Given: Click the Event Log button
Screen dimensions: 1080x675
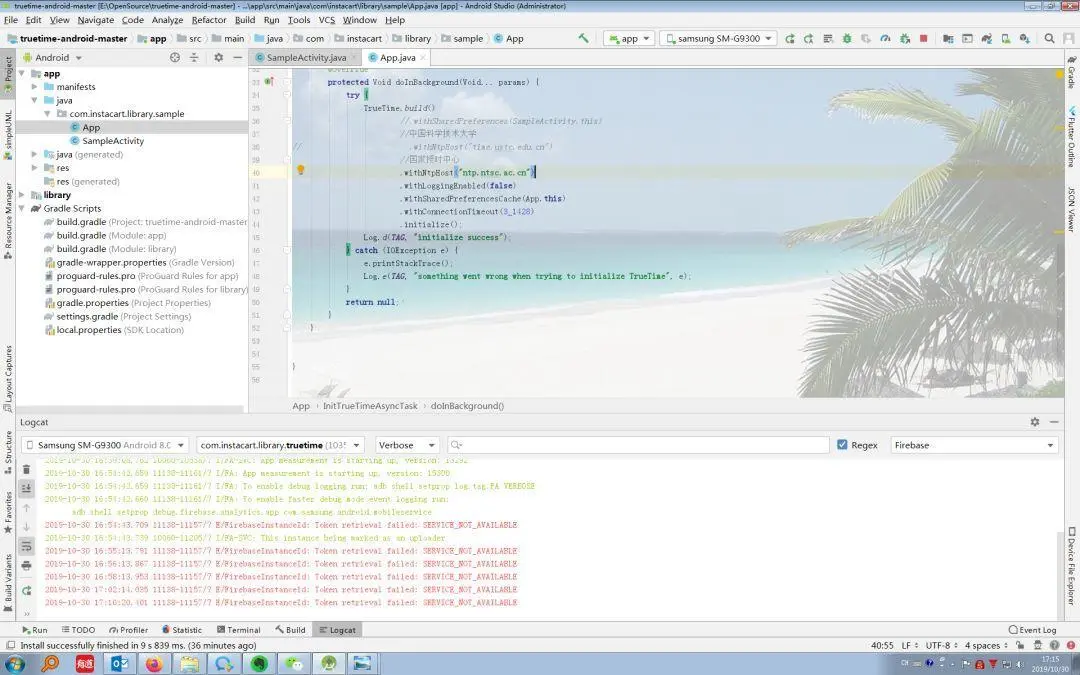Looking at the screenshot, I should click(x=1032, y=630).
